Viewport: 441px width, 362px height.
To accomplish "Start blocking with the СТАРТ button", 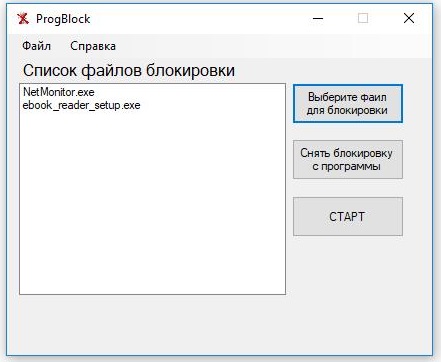I will (x=348, y=217).
